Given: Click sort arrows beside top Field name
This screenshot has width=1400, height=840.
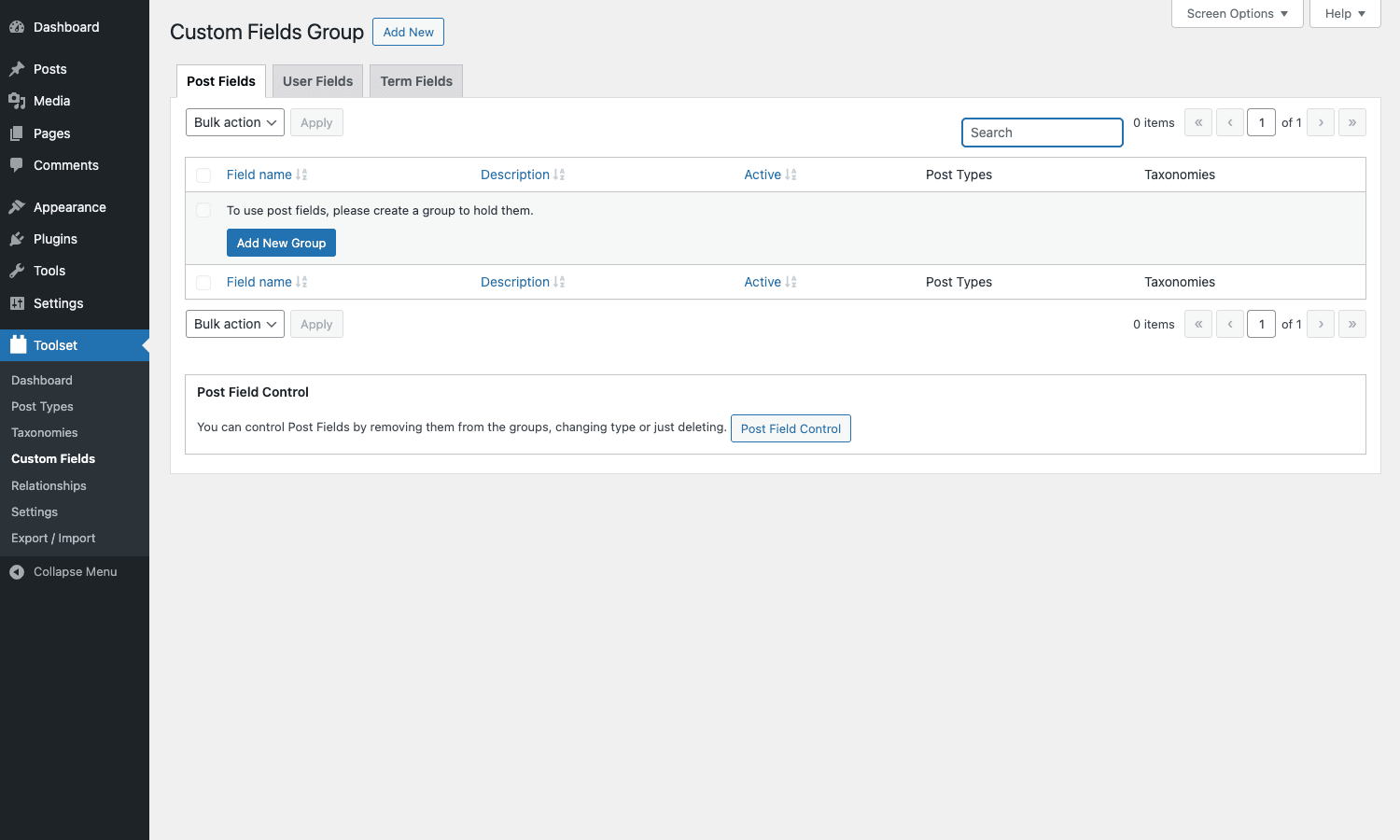Looking at the screenshot, I should coord(301,175).
